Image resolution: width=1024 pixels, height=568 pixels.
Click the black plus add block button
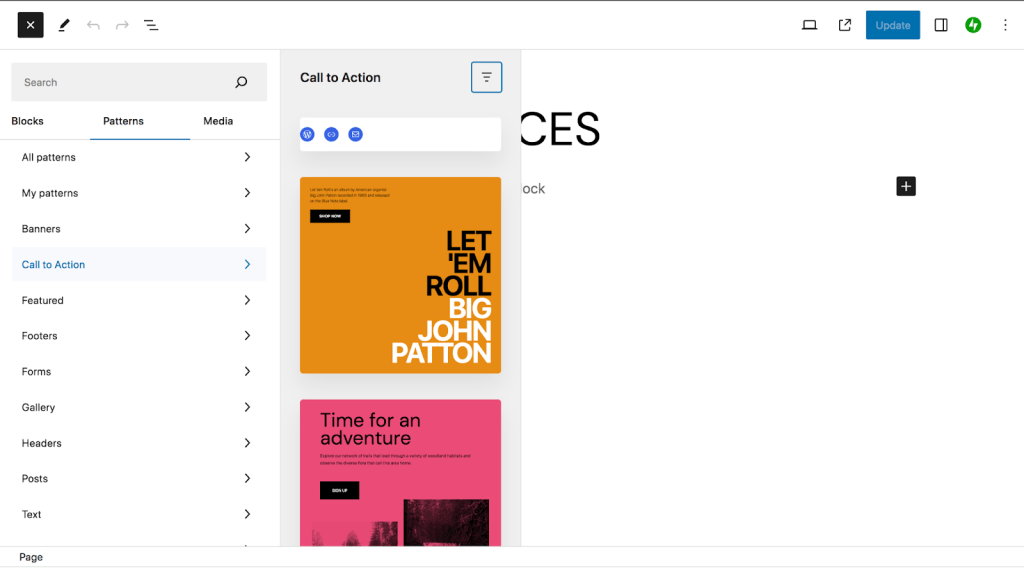906,186
